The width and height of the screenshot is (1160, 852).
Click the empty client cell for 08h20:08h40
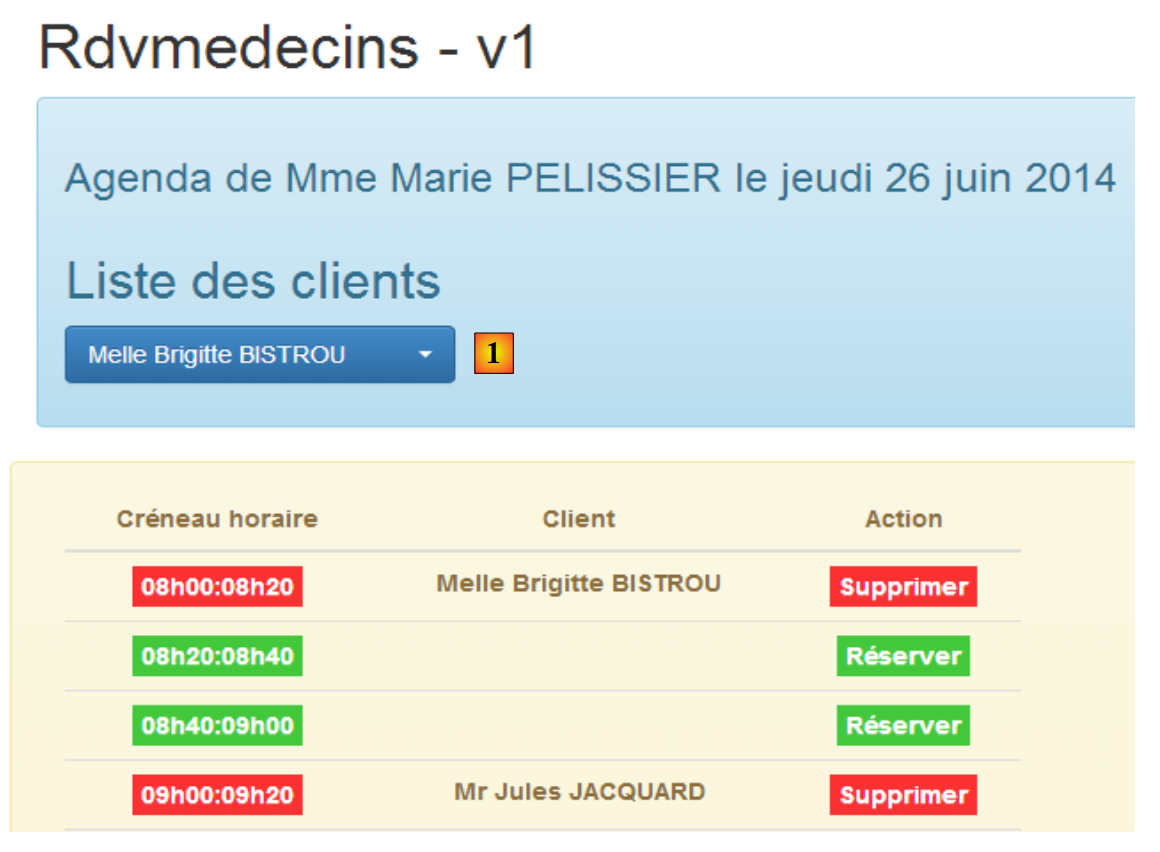(x=579, y=656)
